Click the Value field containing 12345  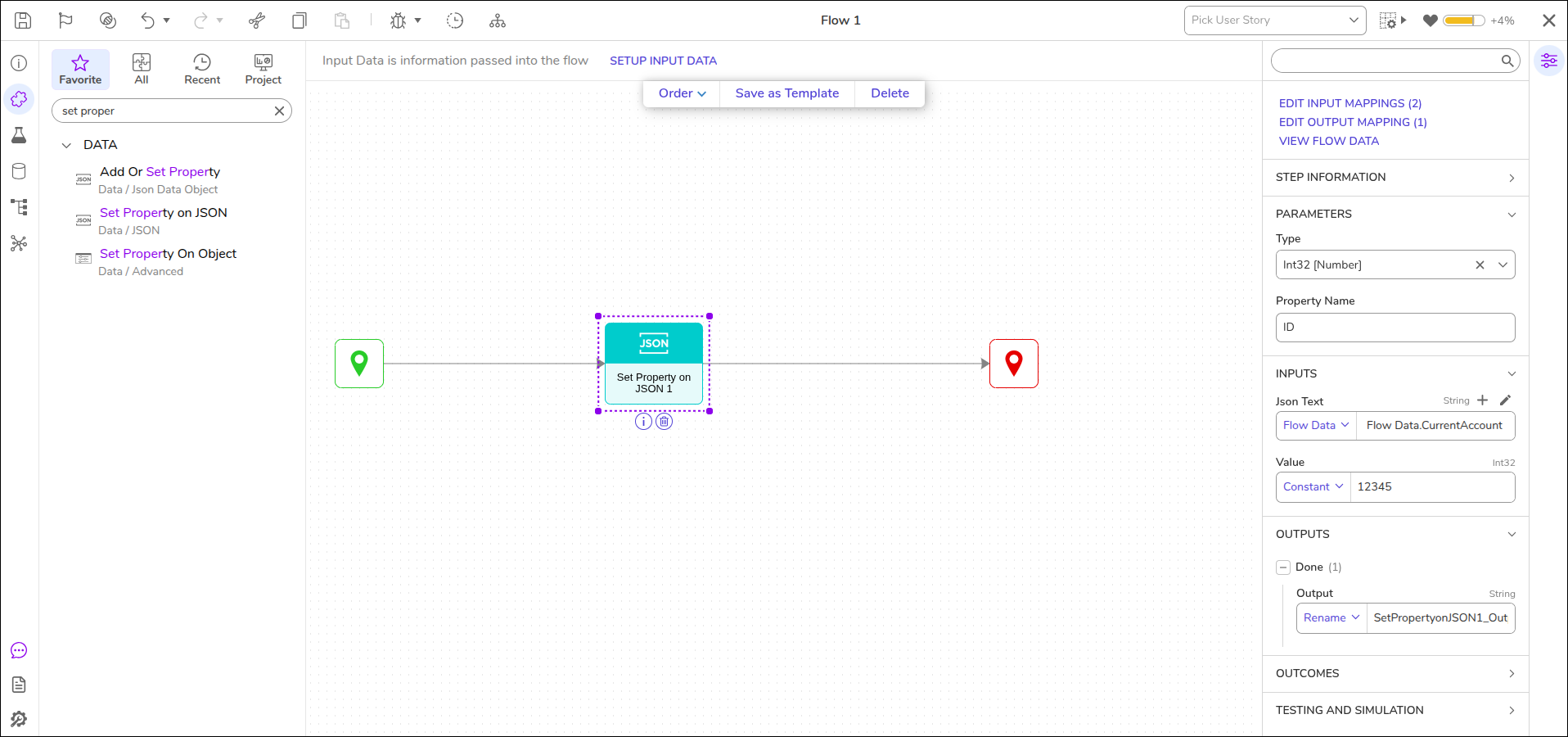1432,486
